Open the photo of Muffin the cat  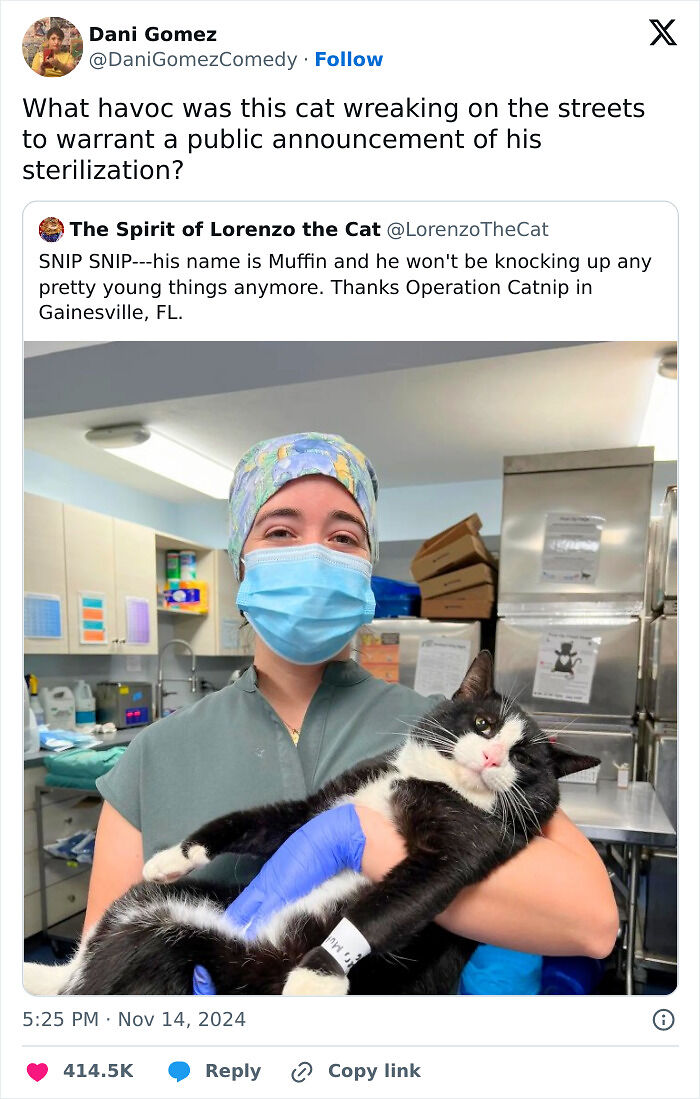tap(350, 668)
